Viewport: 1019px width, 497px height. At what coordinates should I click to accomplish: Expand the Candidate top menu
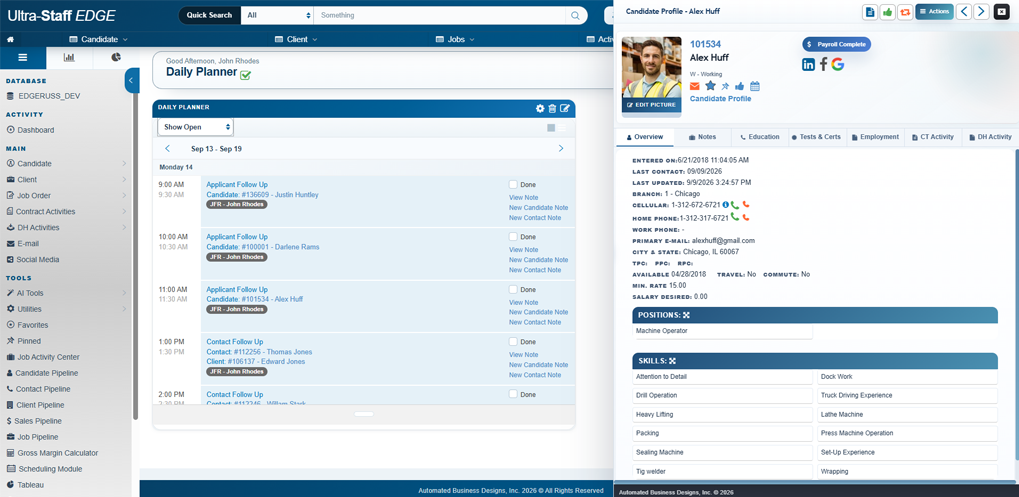tap(98, 40)
